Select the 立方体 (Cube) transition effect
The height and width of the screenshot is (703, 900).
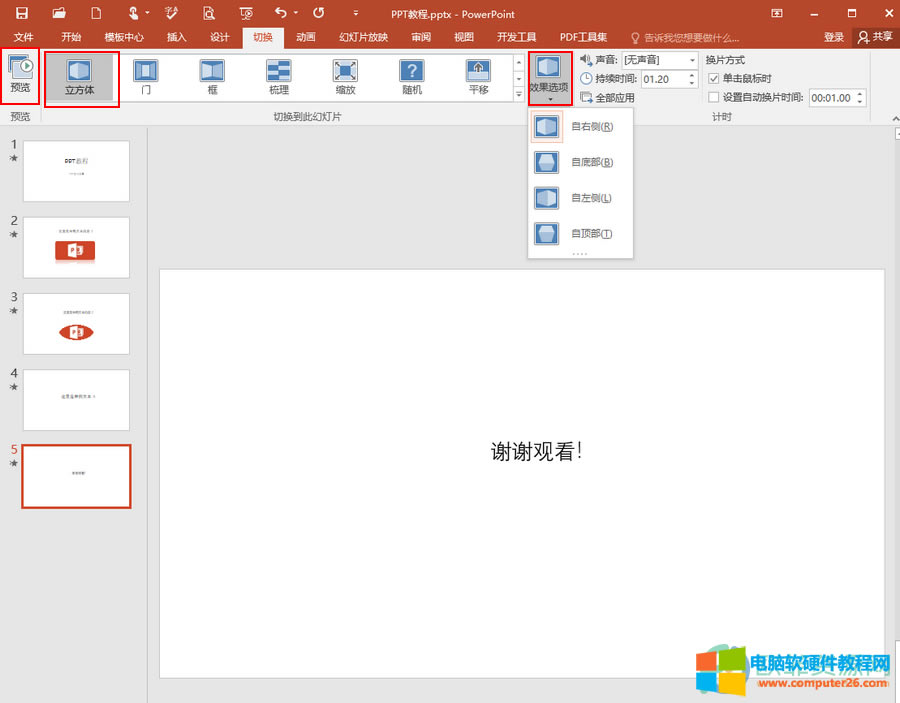(x=81, y=78)
